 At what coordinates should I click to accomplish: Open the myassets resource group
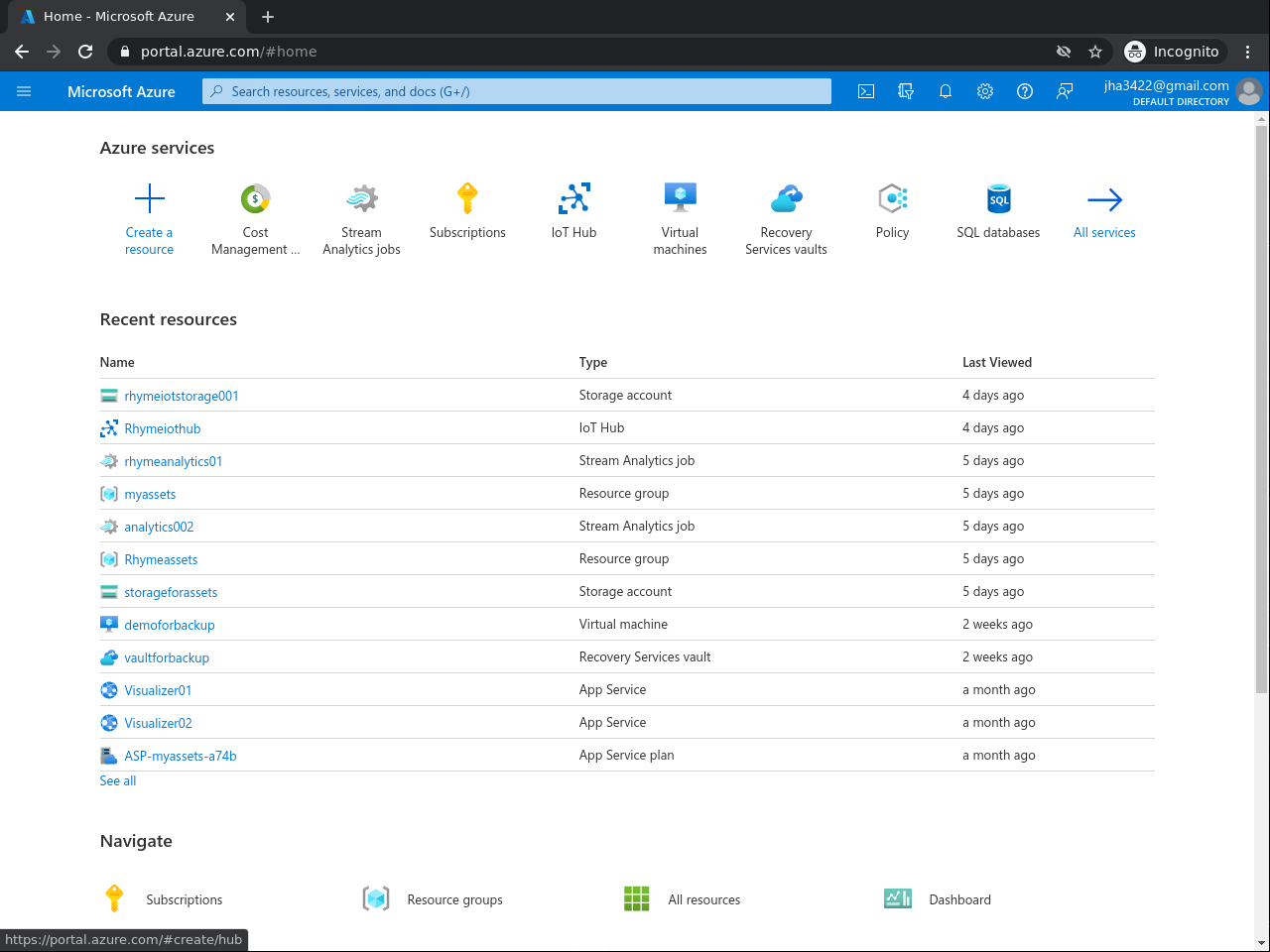[150, 494]
